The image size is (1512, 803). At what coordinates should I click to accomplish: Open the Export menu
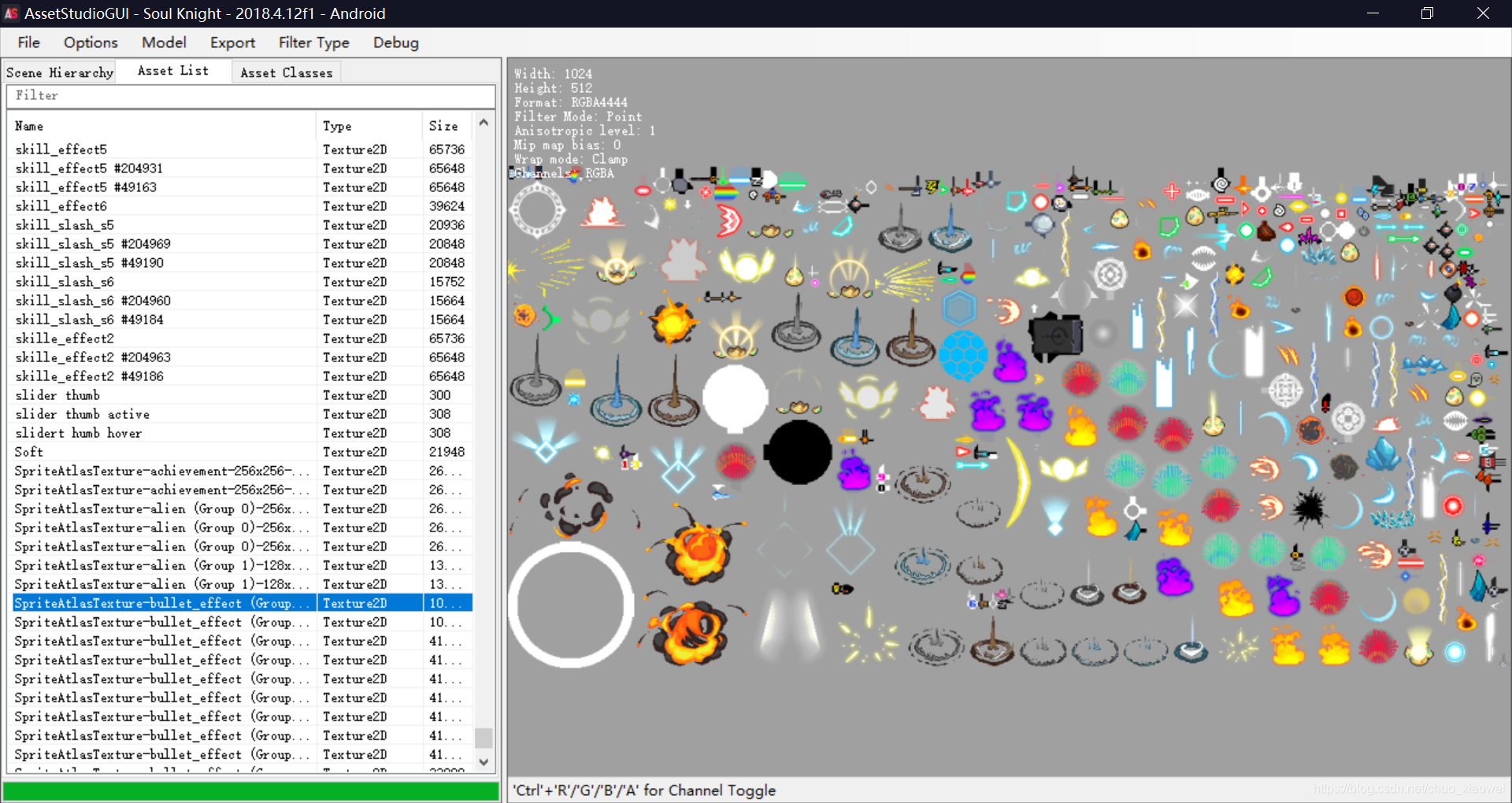point(232,43)
